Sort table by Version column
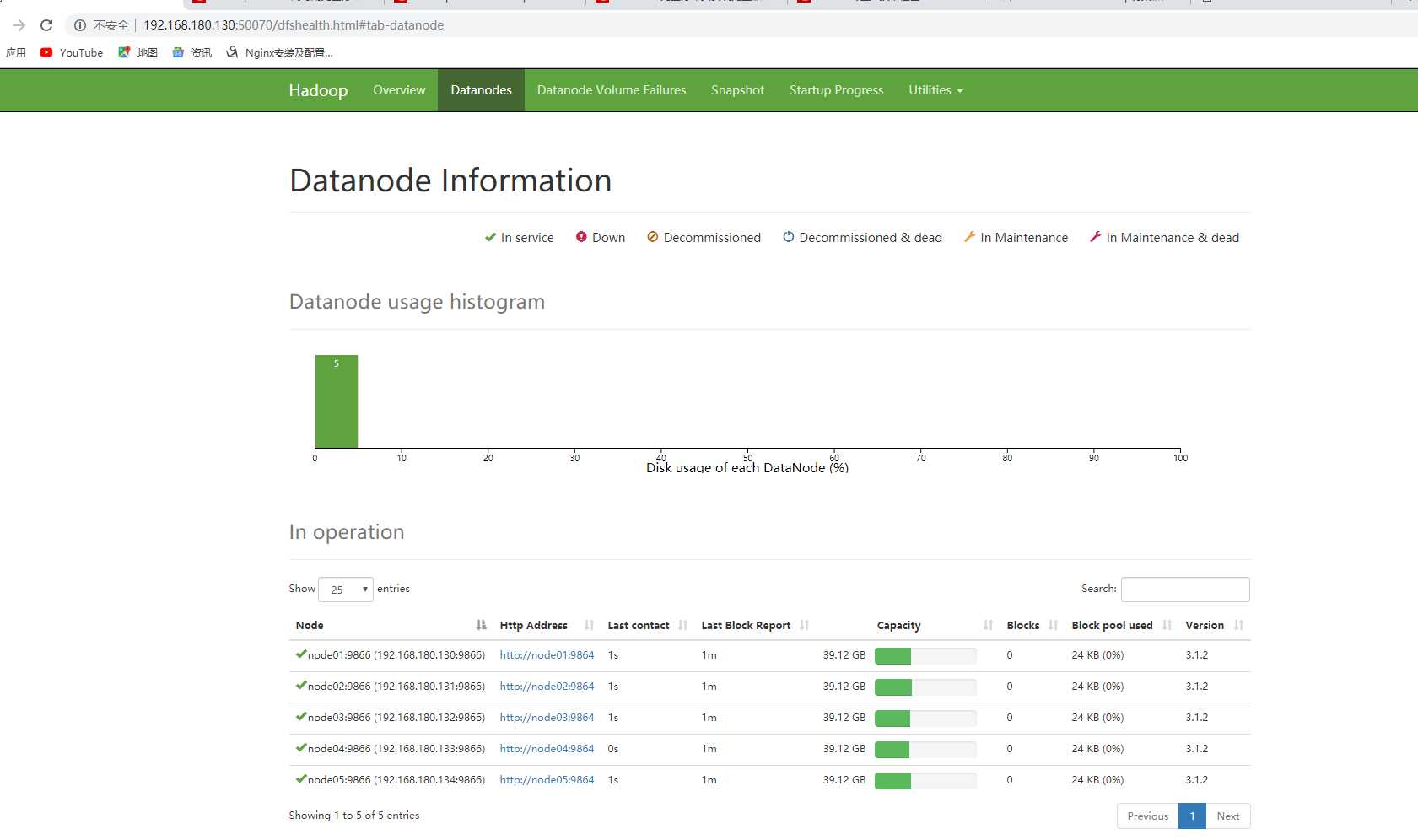 [1214, 625]
